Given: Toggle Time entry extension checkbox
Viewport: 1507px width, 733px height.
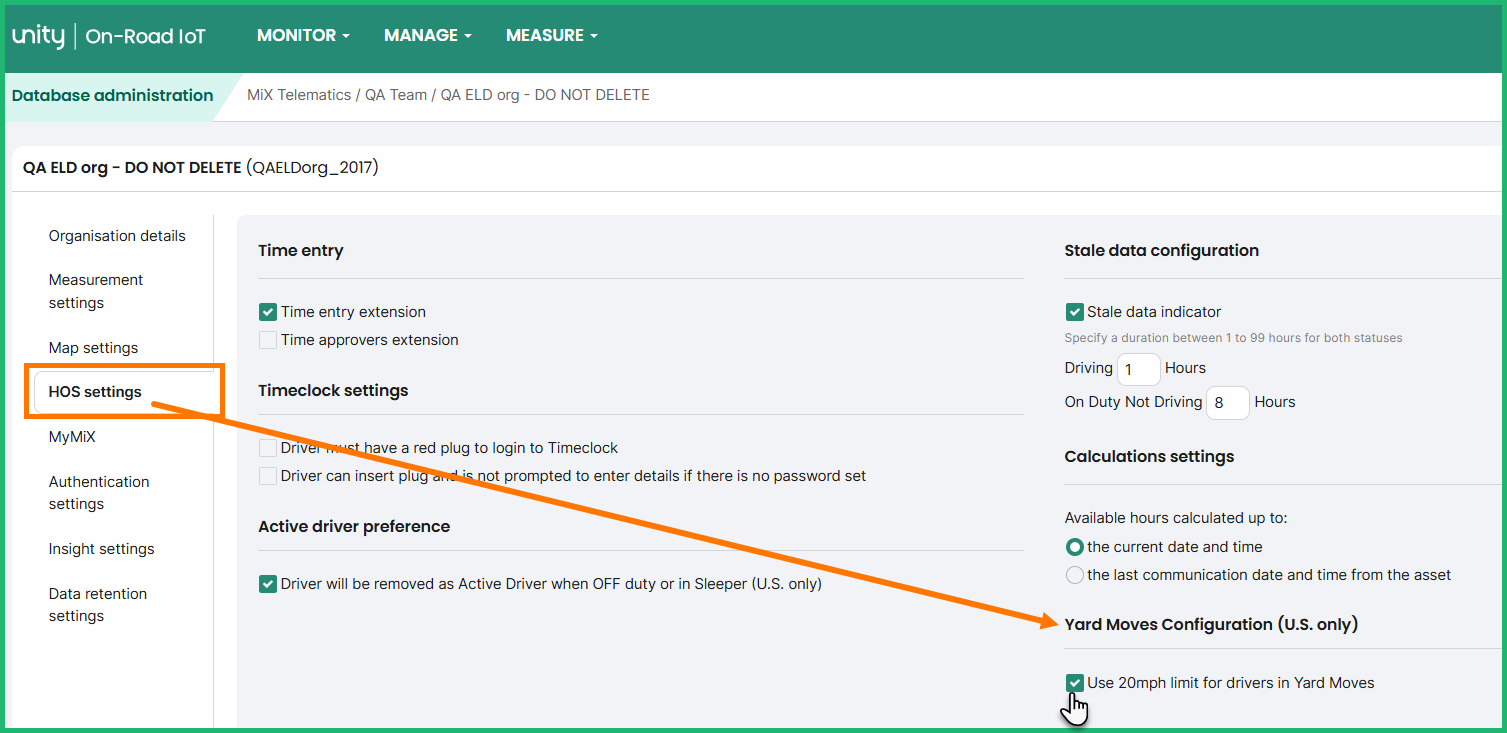Looking at the screenshot, I should [268, 312].
